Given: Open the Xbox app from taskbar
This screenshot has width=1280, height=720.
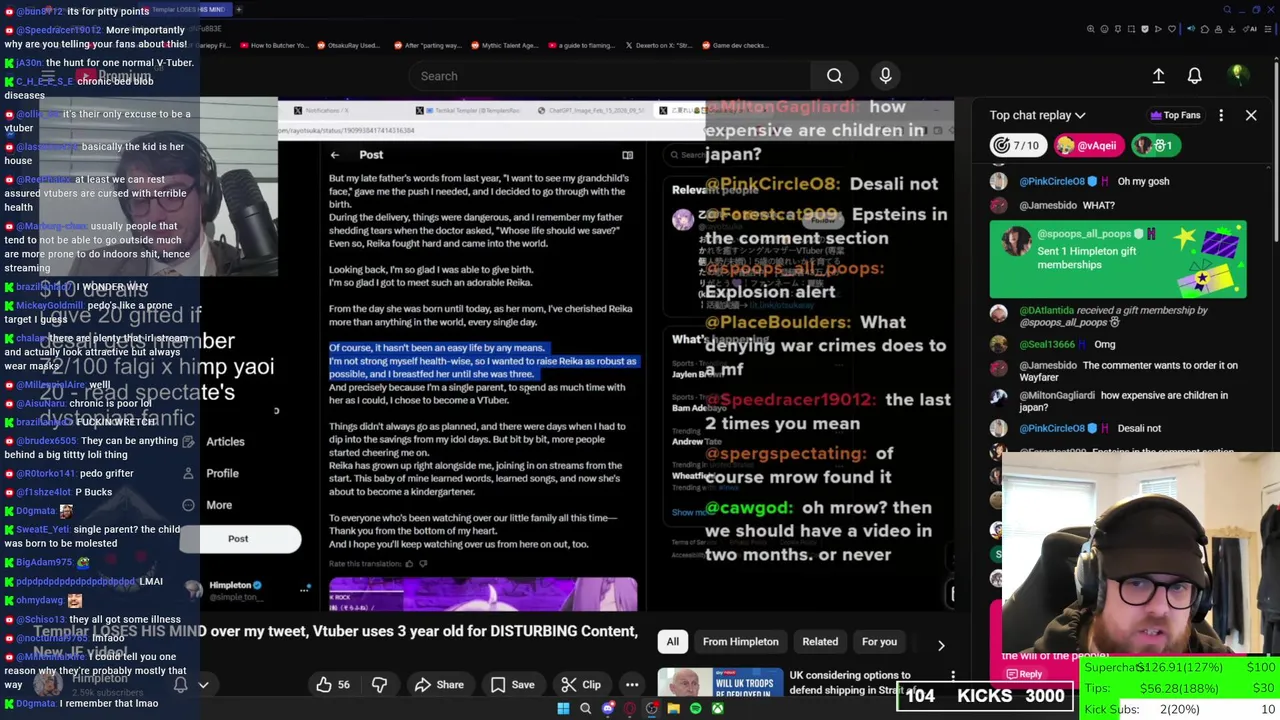Looking at the screenshot, I should point(717,709).
